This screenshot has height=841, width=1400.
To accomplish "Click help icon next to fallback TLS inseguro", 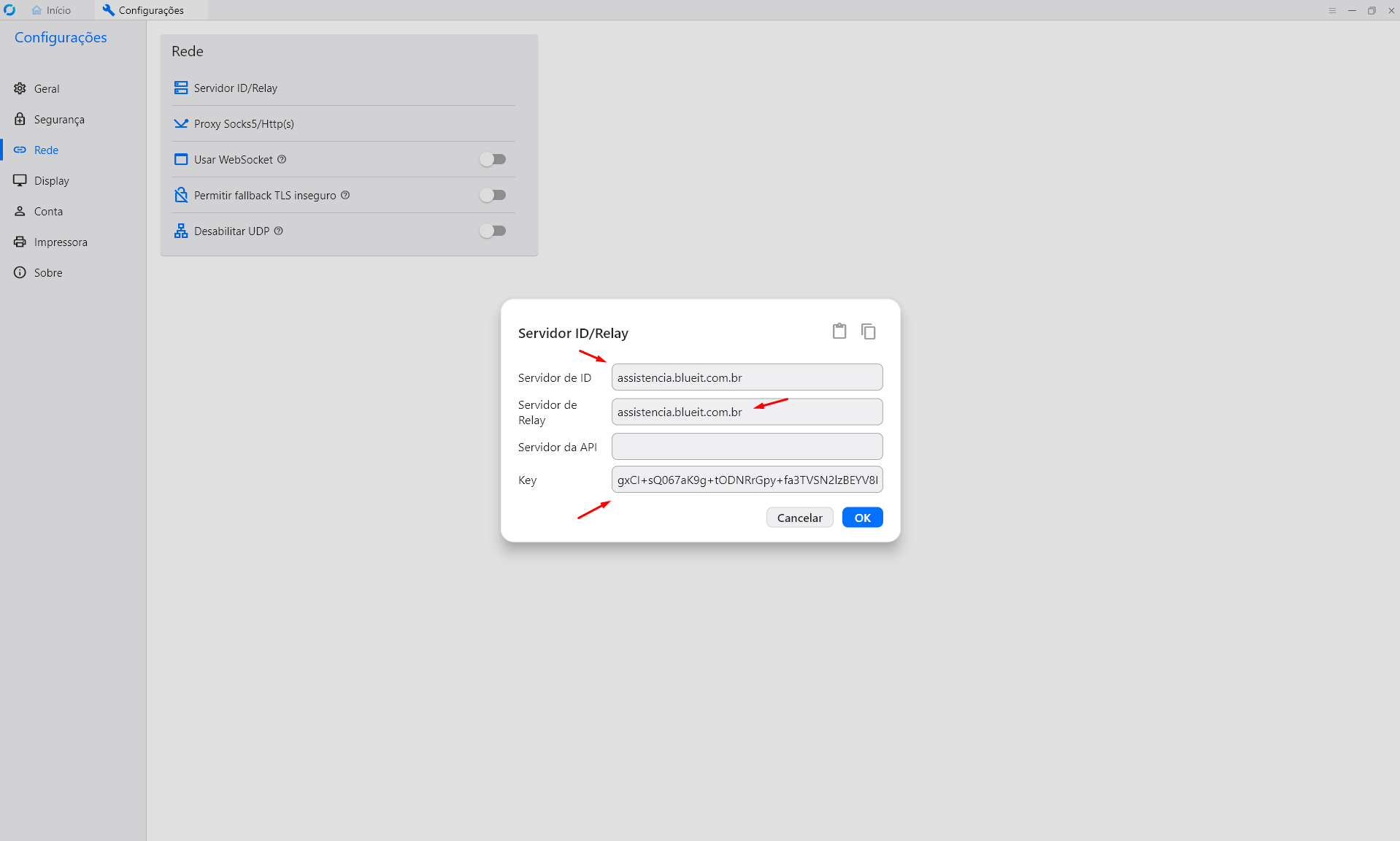I will tap(345, 195).
